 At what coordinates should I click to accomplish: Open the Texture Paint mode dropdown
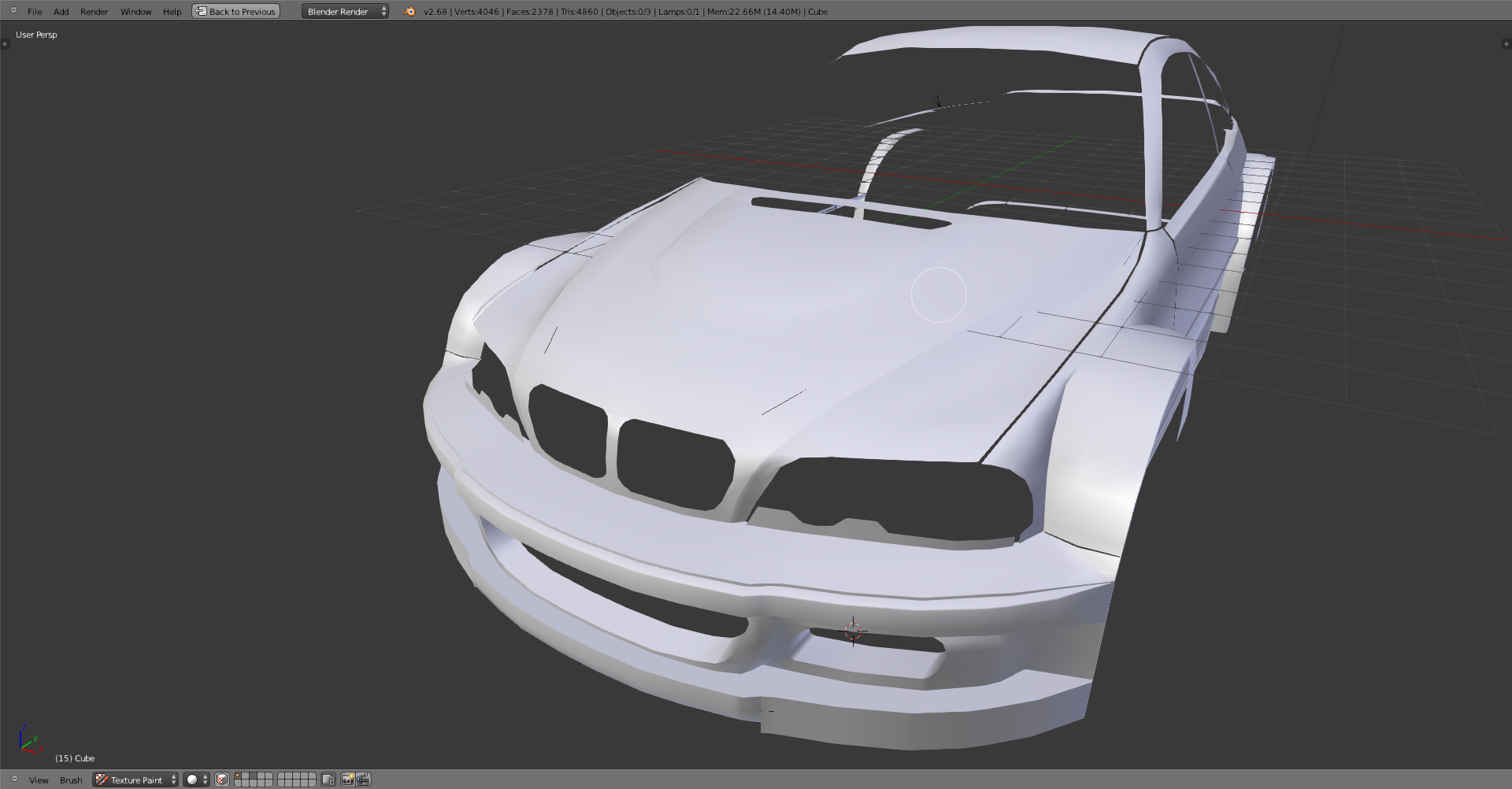click(135, 780)
